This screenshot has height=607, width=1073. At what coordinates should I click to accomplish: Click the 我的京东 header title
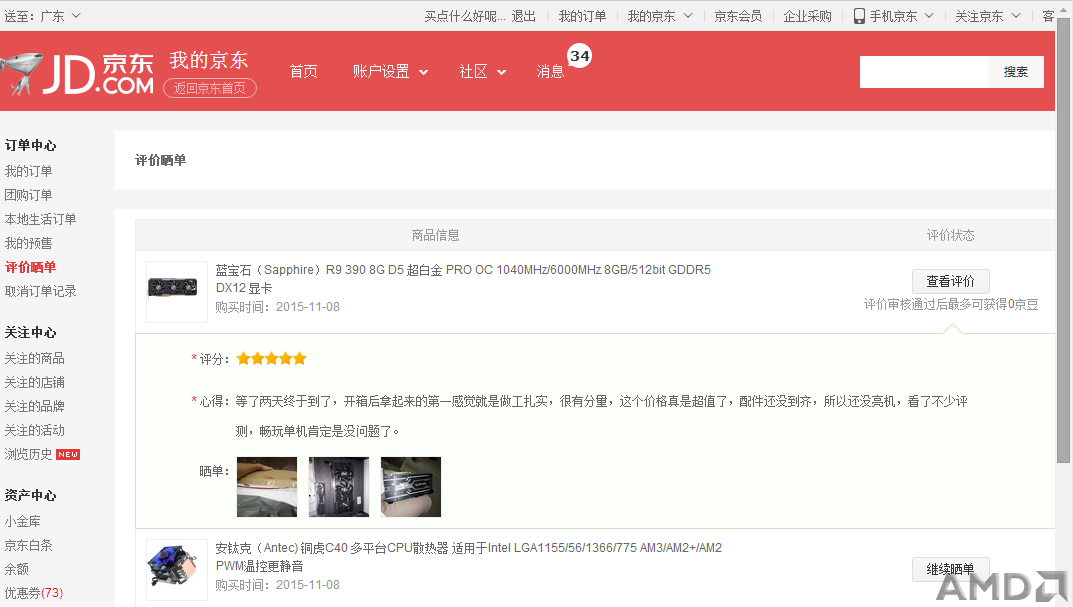click(x=209, y=60)
